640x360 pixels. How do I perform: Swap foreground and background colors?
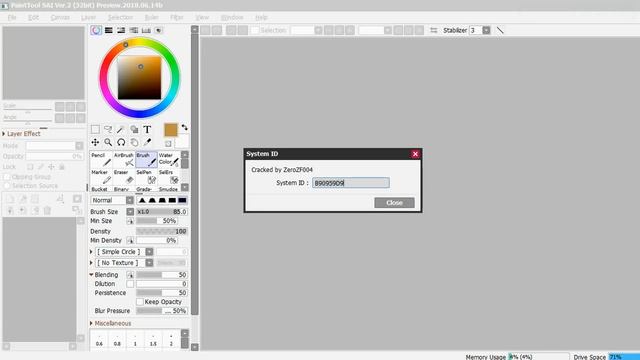(x=184, y=127)
